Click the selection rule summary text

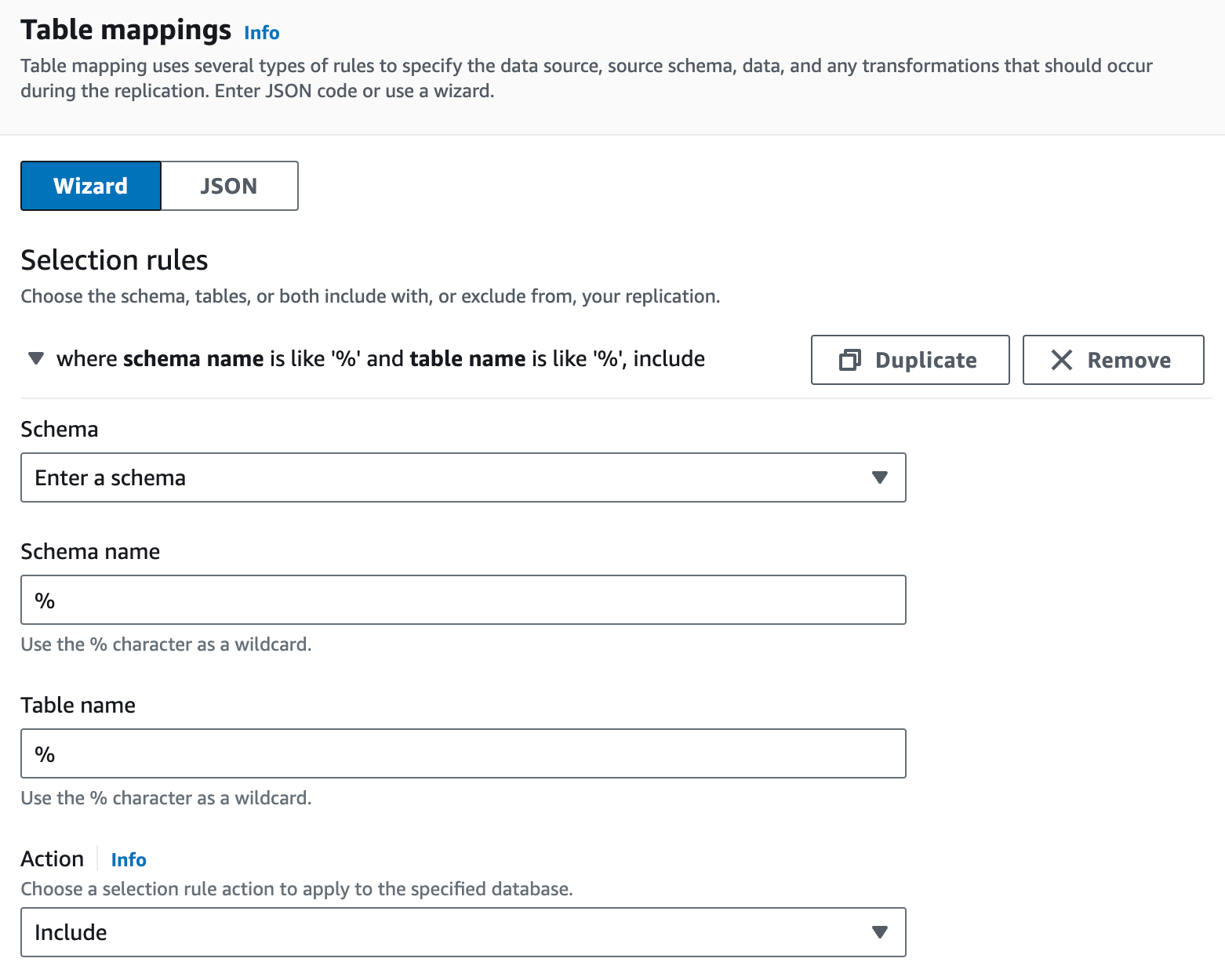click(x=380, y=359)
